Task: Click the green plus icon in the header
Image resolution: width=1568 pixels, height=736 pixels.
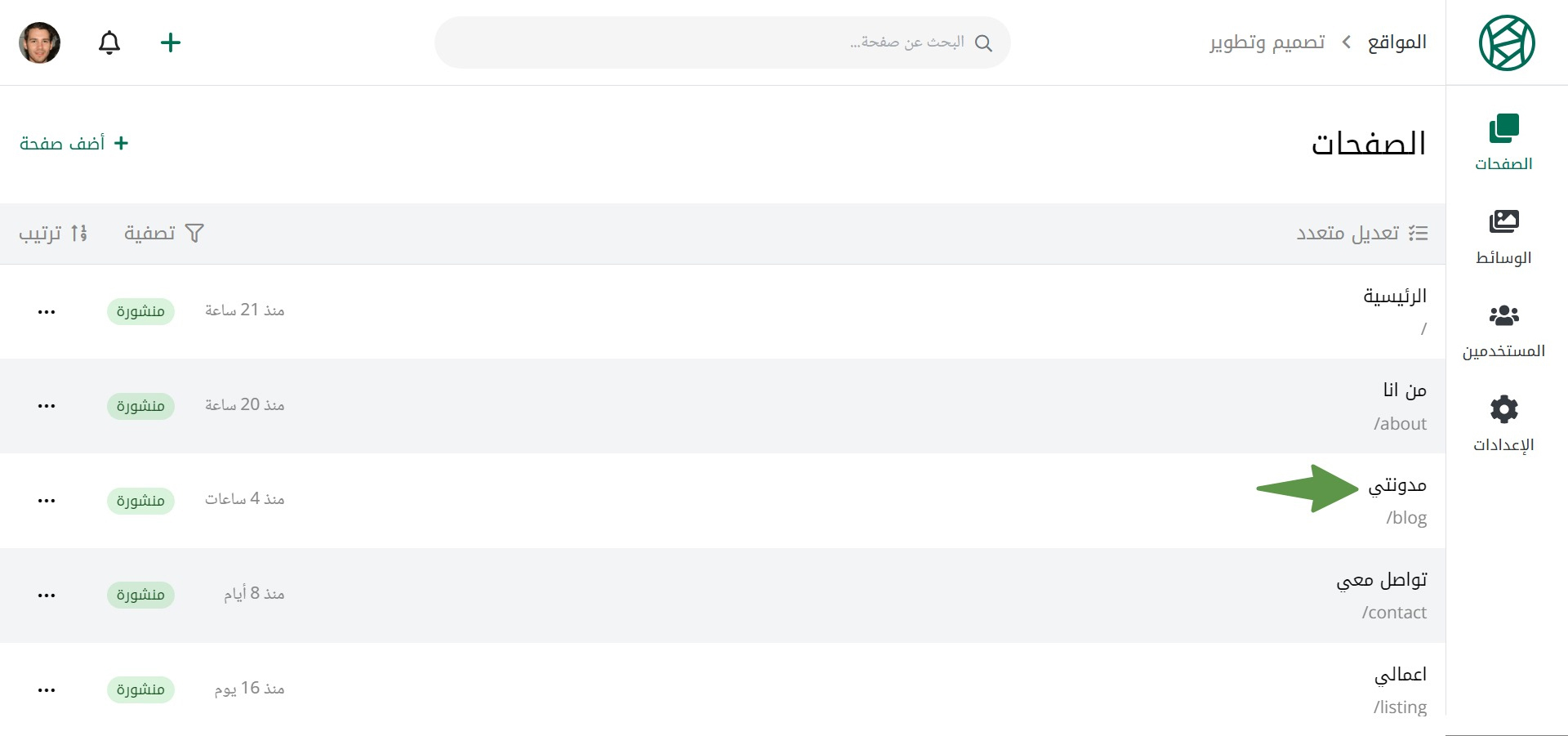Action: point(171,42)
